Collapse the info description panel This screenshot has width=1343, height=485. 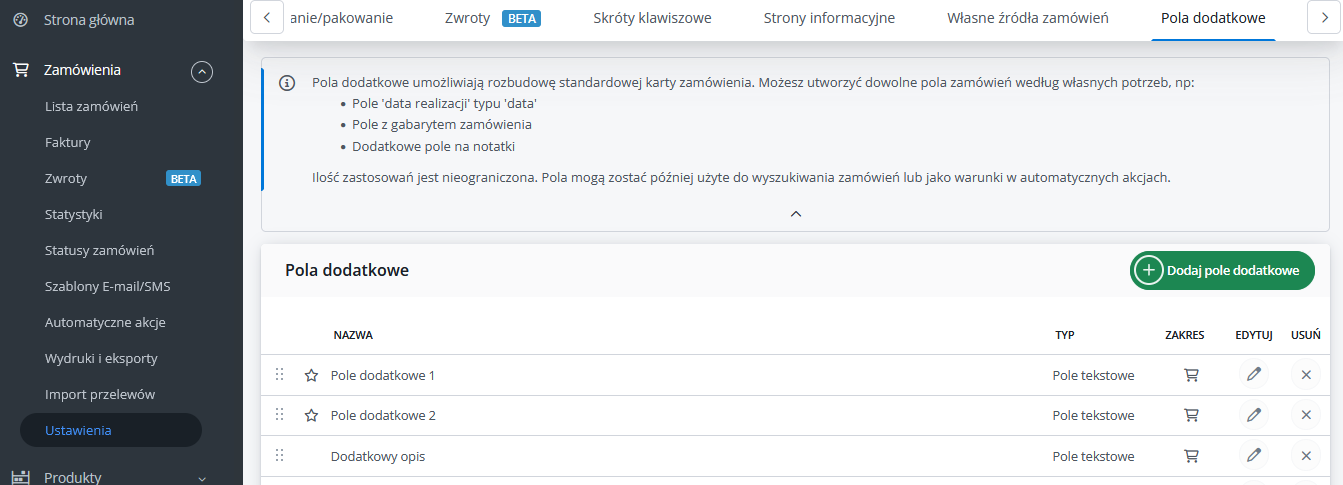[796, 213]
